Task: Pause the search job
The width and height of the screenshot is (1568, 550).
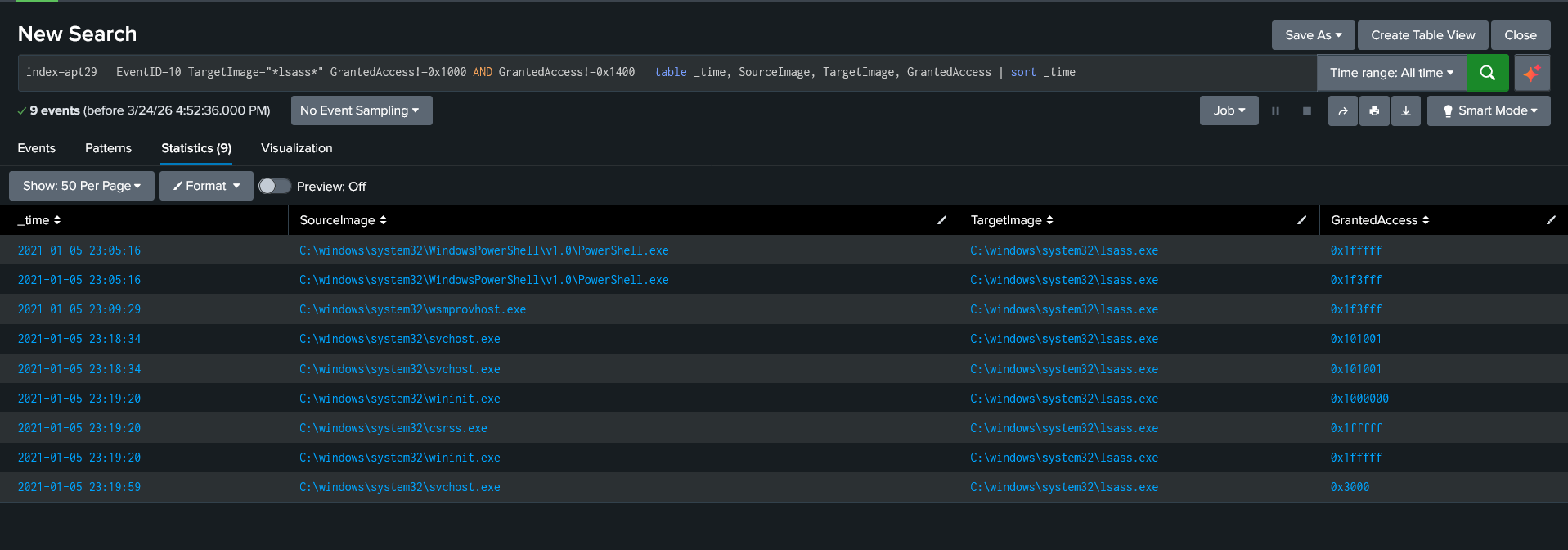Action: pyautogui.click(x=1275, y=110)
